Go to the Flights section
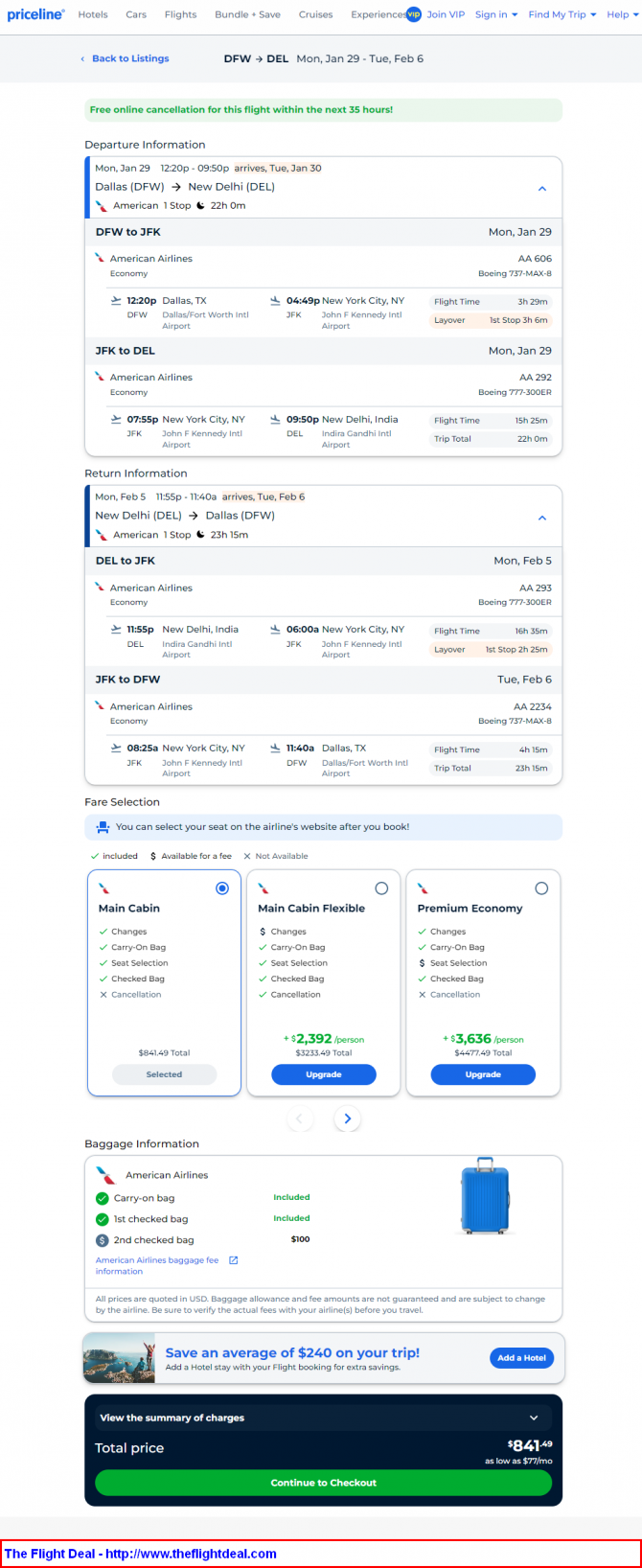 point(180,14)
